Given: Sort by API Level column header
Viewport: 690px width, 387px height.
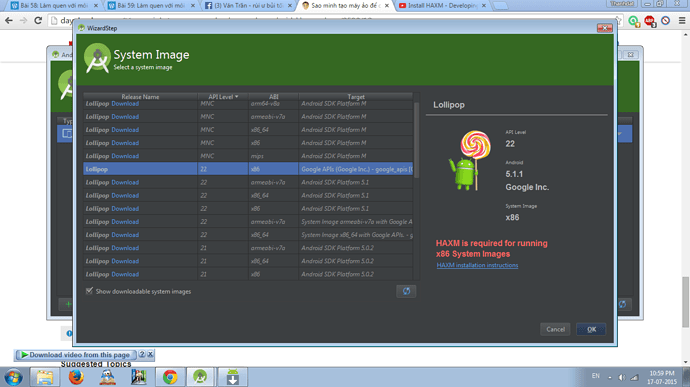Looking at the screenshot, I should pos(223,96).
